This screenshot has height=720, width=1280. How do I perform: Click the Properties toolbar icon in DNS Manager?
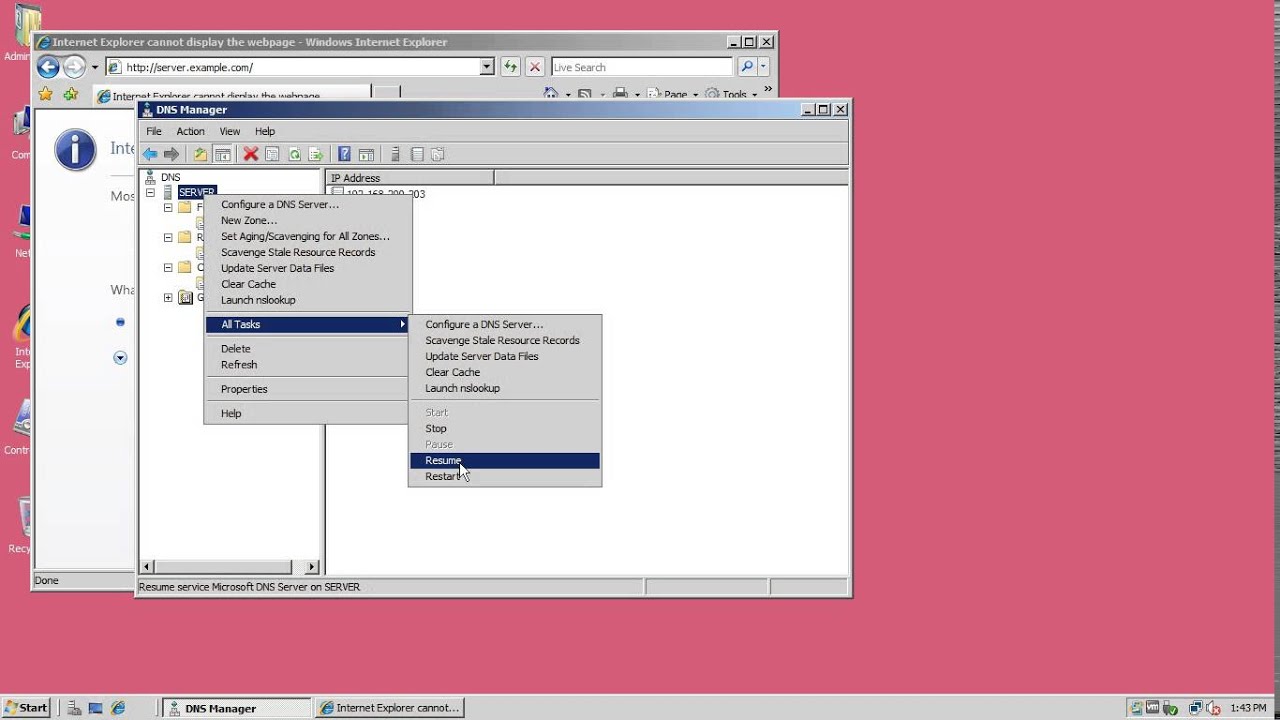[x=272, y=154]
